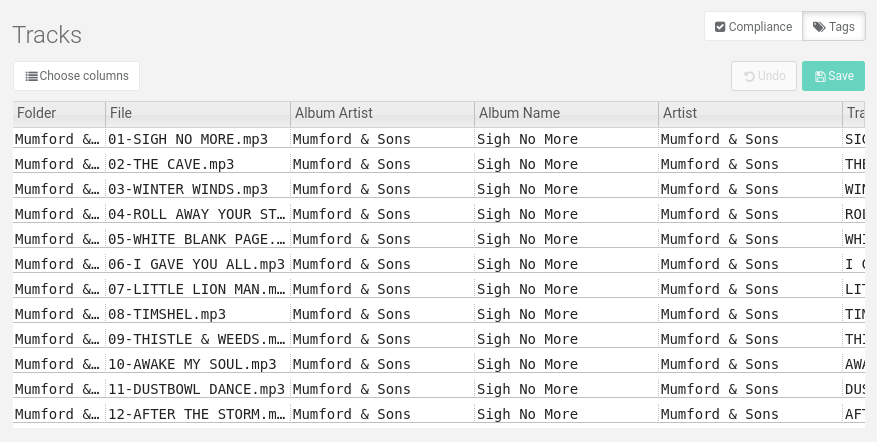Click the Choose columns list icon
The image size is (877, 442).
pos(32,76)
